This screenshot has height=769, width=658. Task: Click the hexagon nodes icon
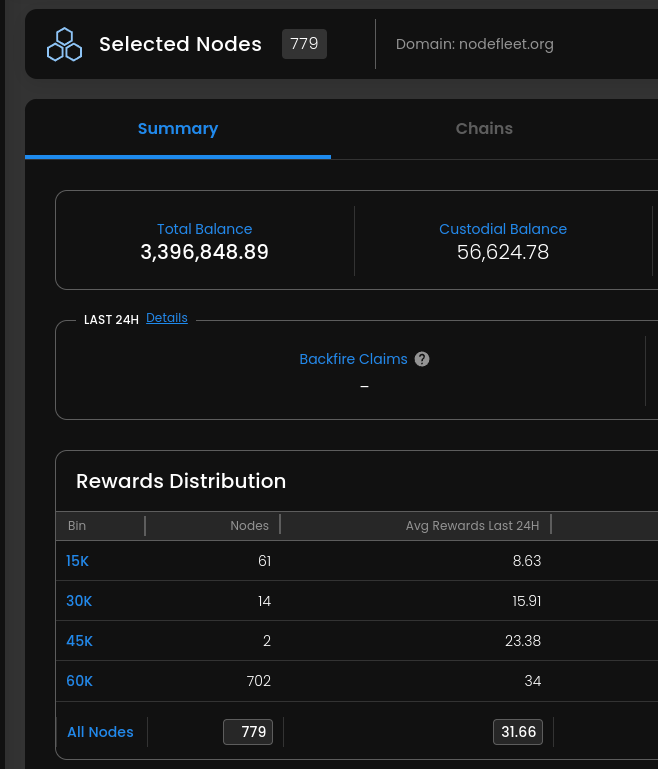[64, 45]
